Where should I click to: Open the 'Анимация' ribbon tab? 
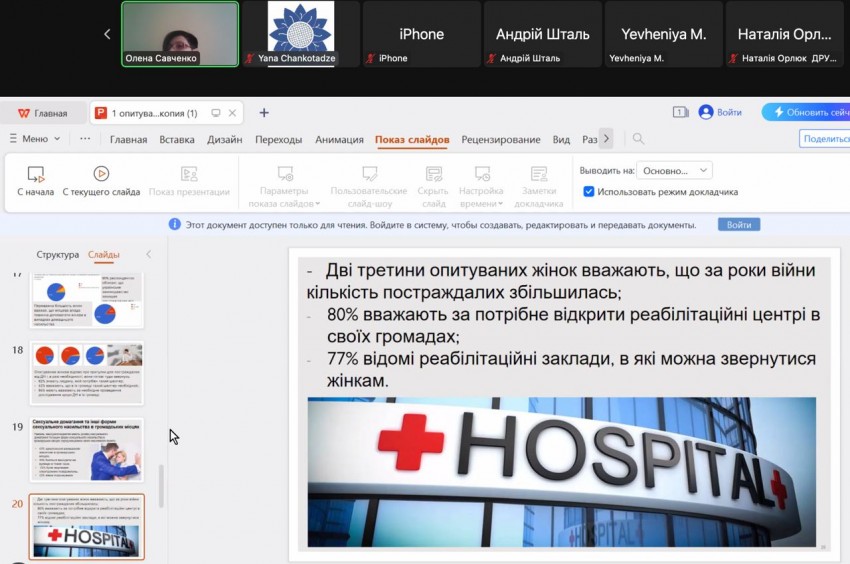point(339,139)
